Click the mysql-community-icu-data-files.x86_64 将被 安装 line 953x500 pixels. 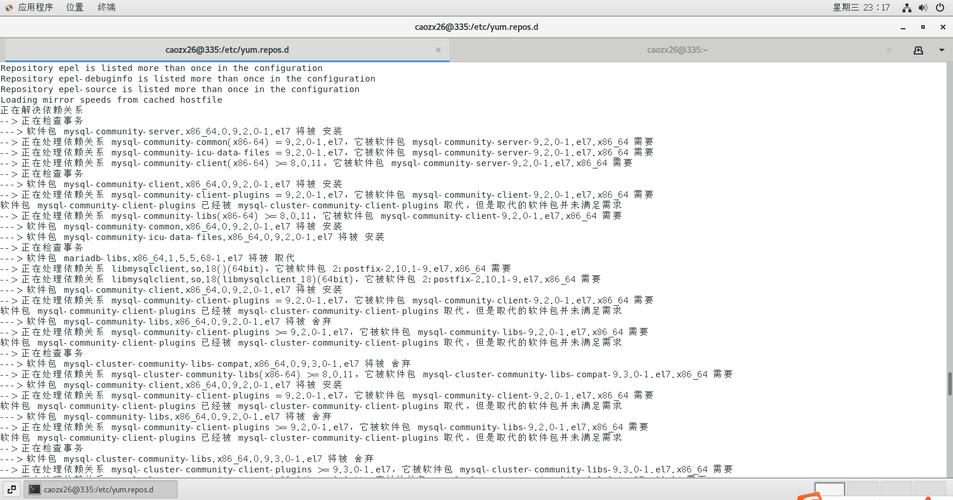coord(192,237)
